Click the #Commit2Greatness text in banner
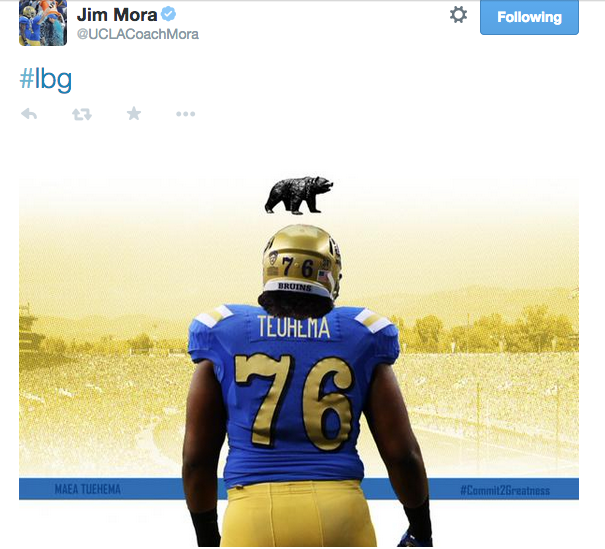Screen dimensions: 605x549 click(505, 490)
